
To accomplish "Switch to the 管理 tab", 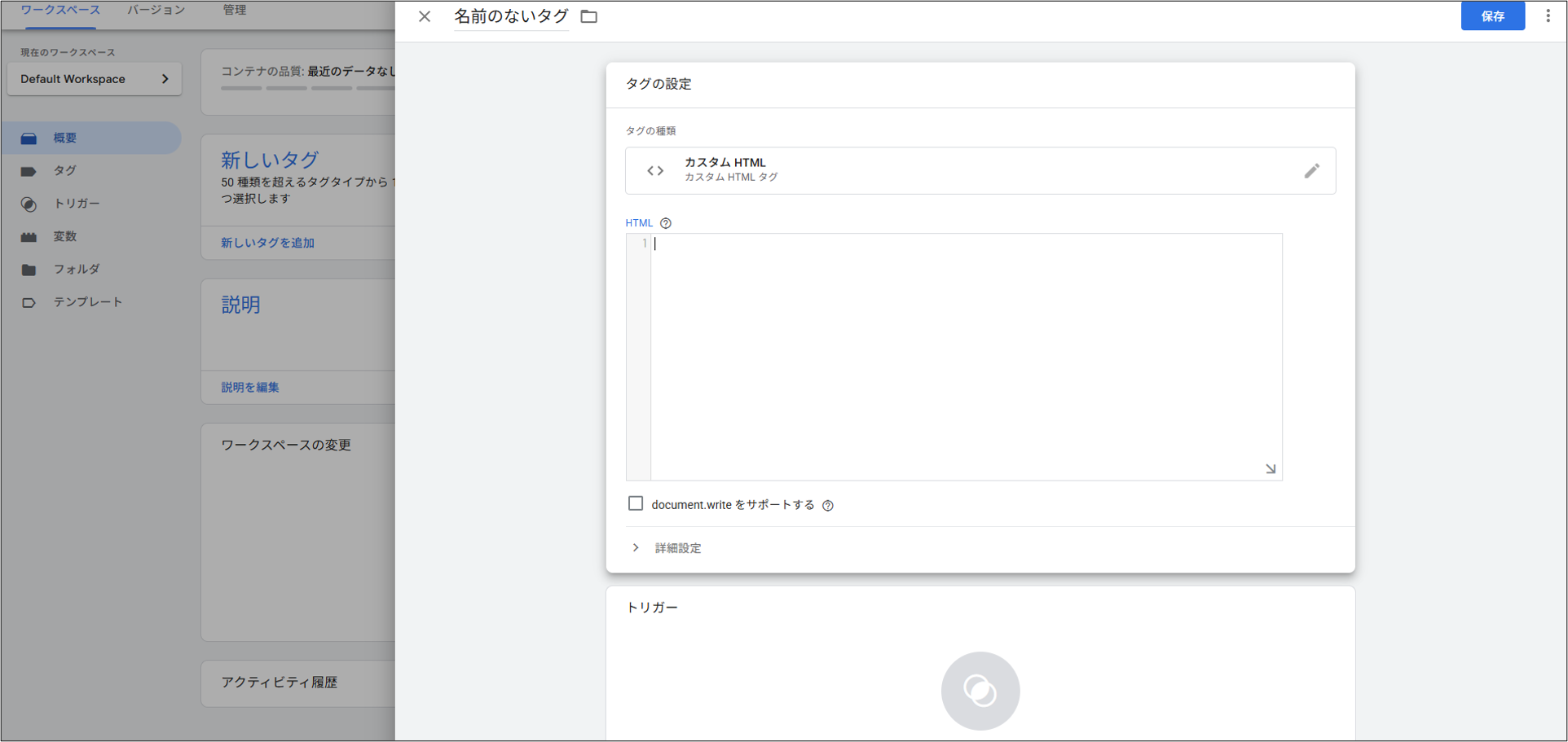I will (234, 11).
